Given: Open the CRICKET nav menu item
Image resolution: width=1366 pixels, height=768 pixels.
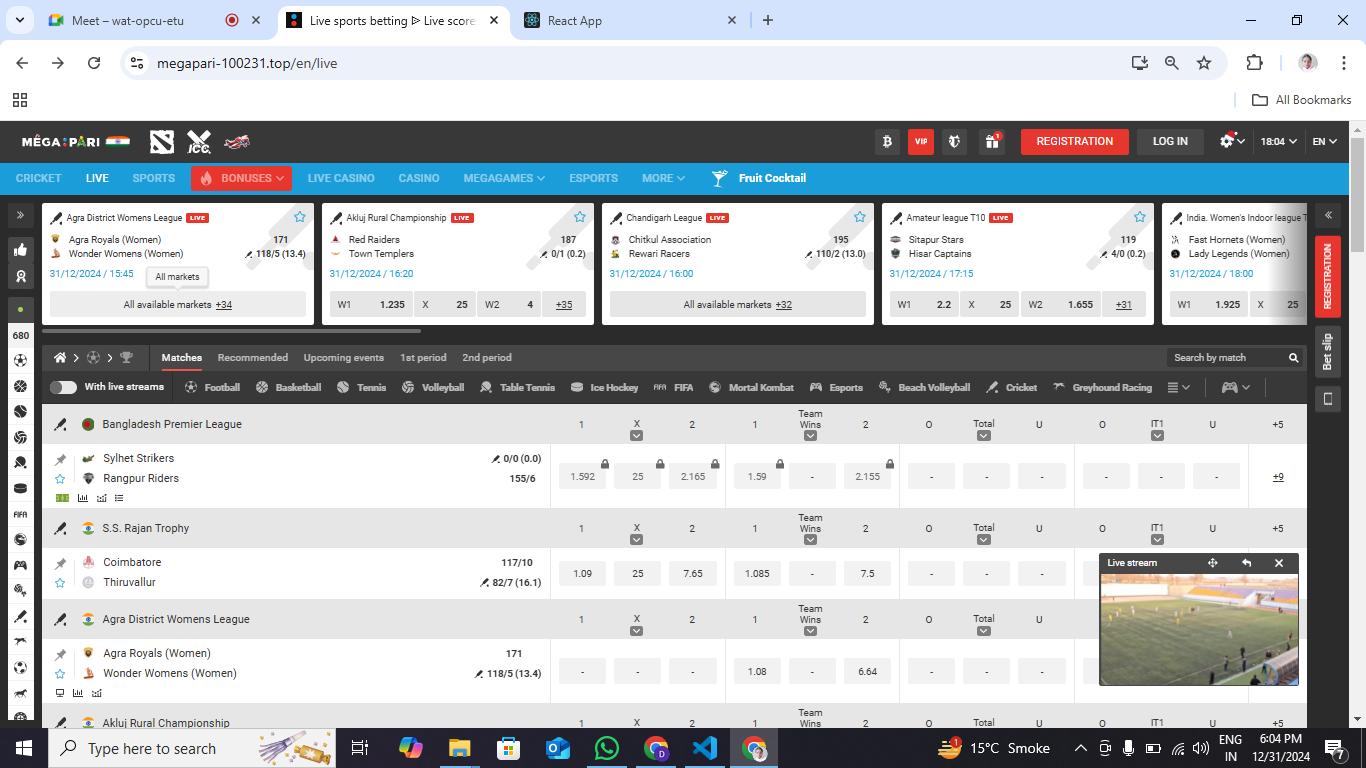Looking at the screenshot, I should 39,178.
